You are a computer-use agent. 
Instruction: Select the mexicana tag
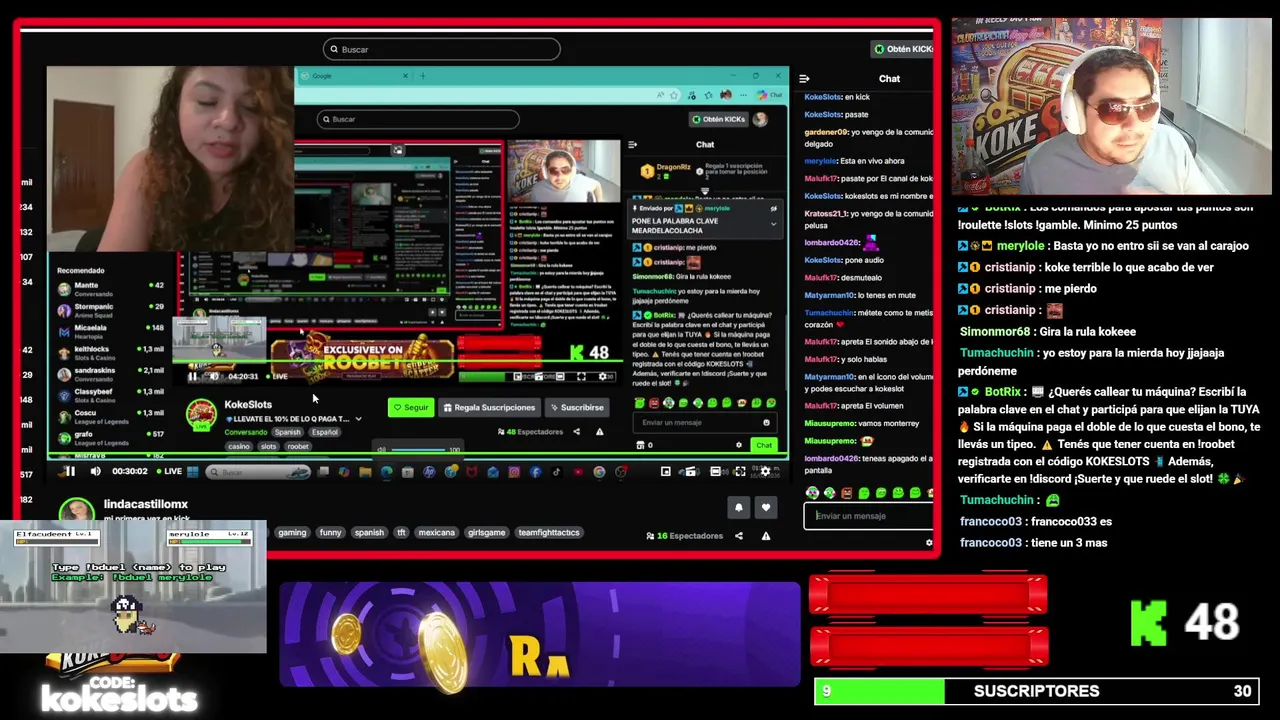click(436, 533)
